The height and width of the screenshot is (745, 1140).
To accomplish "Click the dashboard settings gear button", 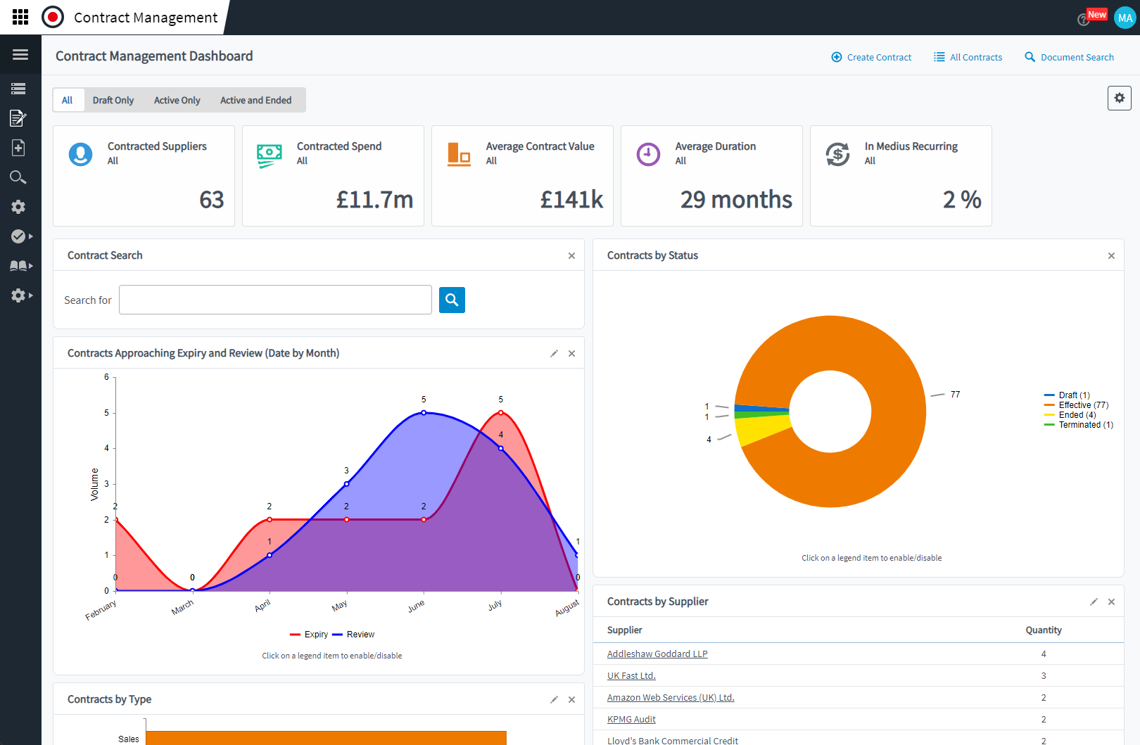I will 1119,98.
